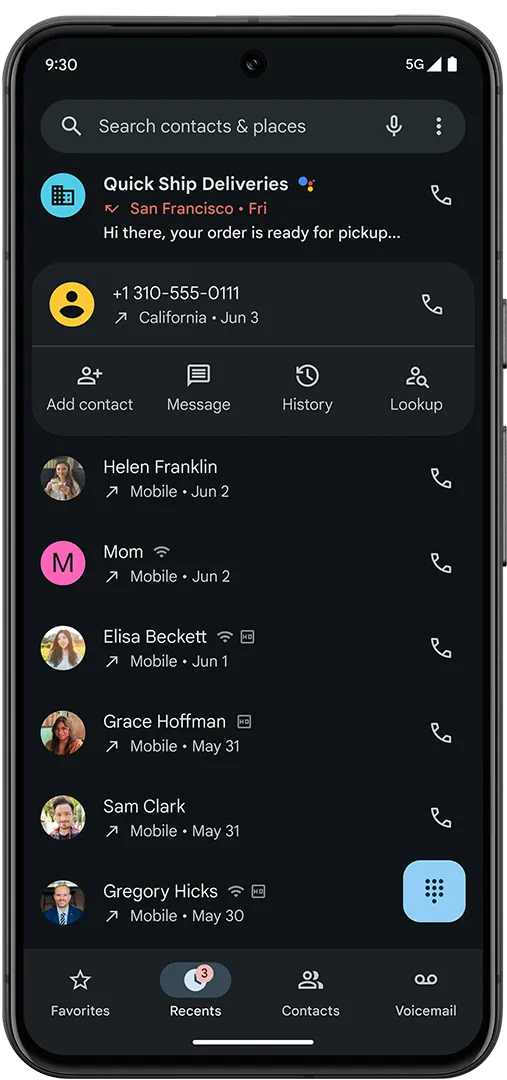
Task: Switch to the Favorites tab
Action: [80, 993]
